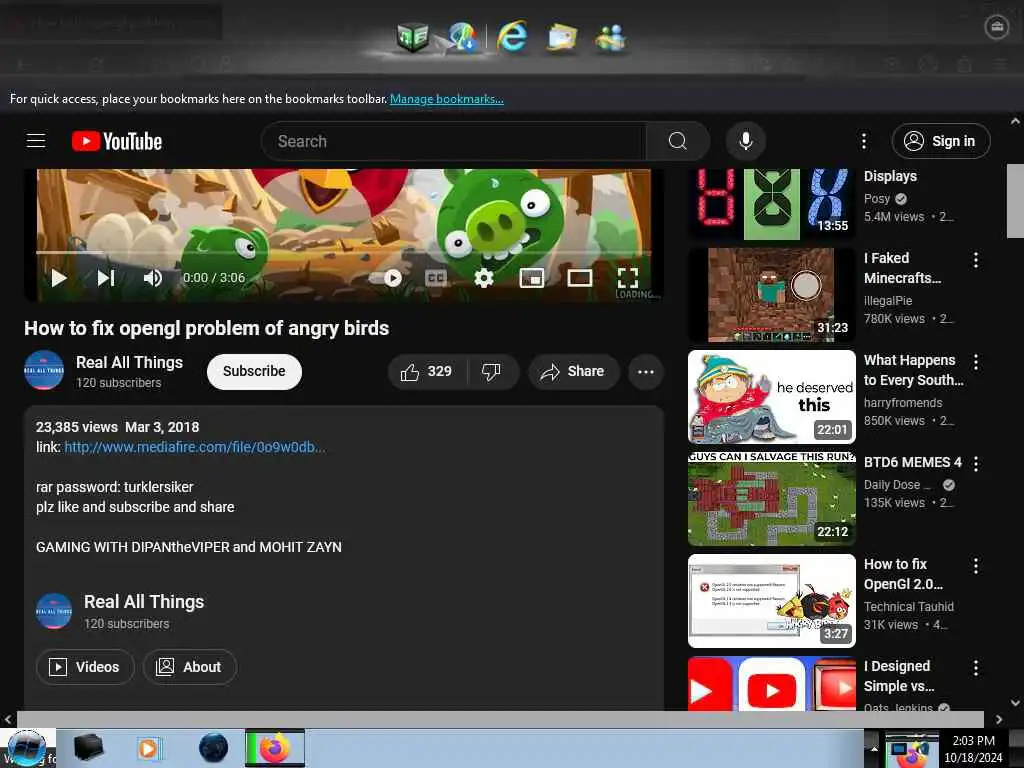Viewport: 1024px width, 768px height.
Task: Open the Windows Start orb
Action: (27, 748)
